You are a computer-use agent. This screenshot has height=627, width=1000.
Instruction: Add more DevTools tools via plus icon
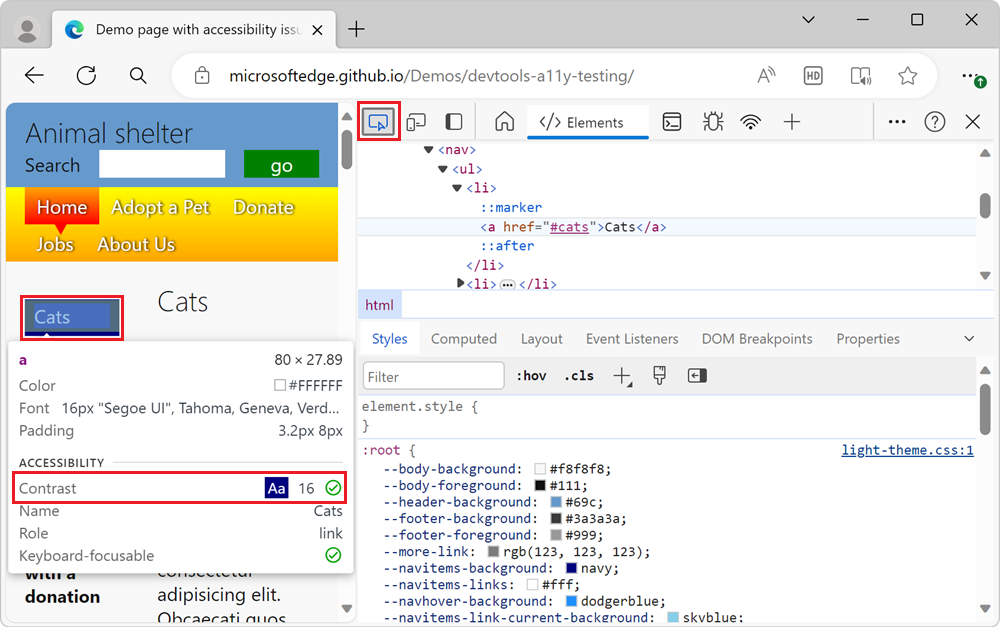coord(791,120)
